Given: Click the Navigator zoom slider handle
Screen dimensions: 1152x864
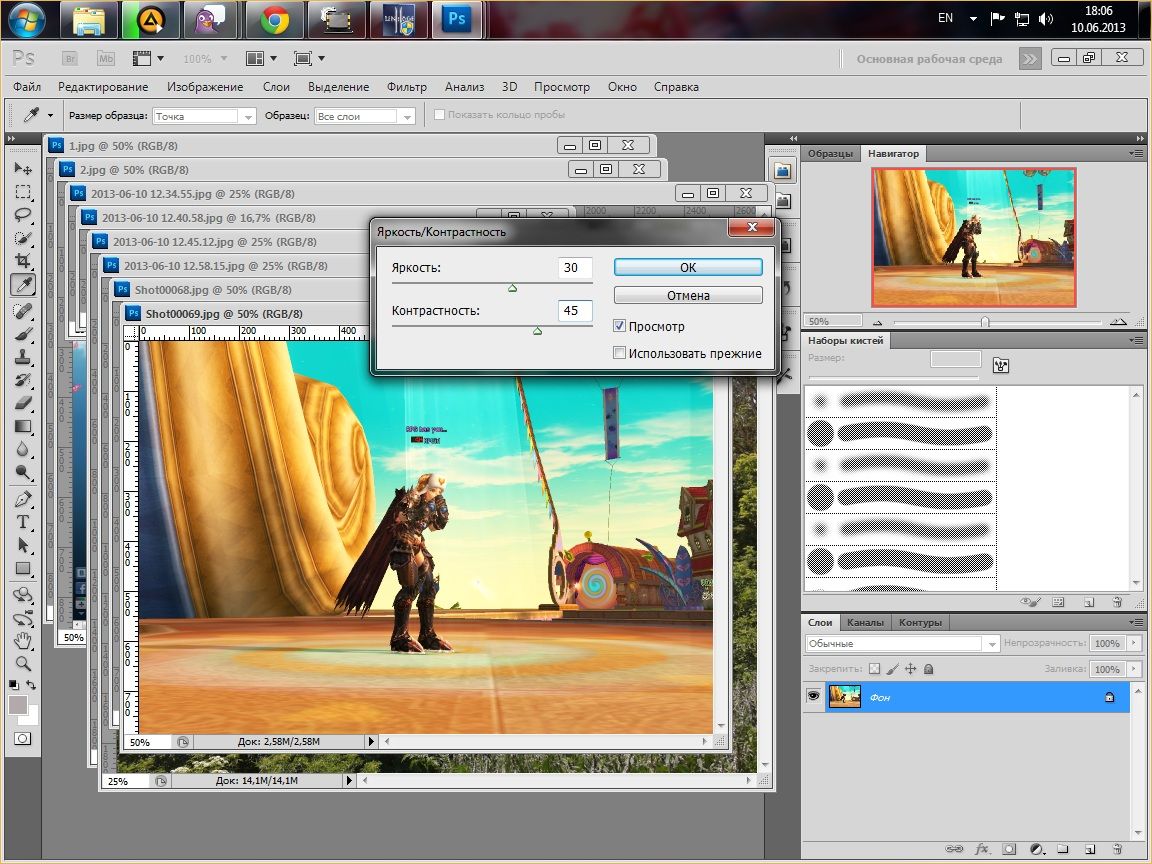Looking at the screenshot, I should (985, 322).
